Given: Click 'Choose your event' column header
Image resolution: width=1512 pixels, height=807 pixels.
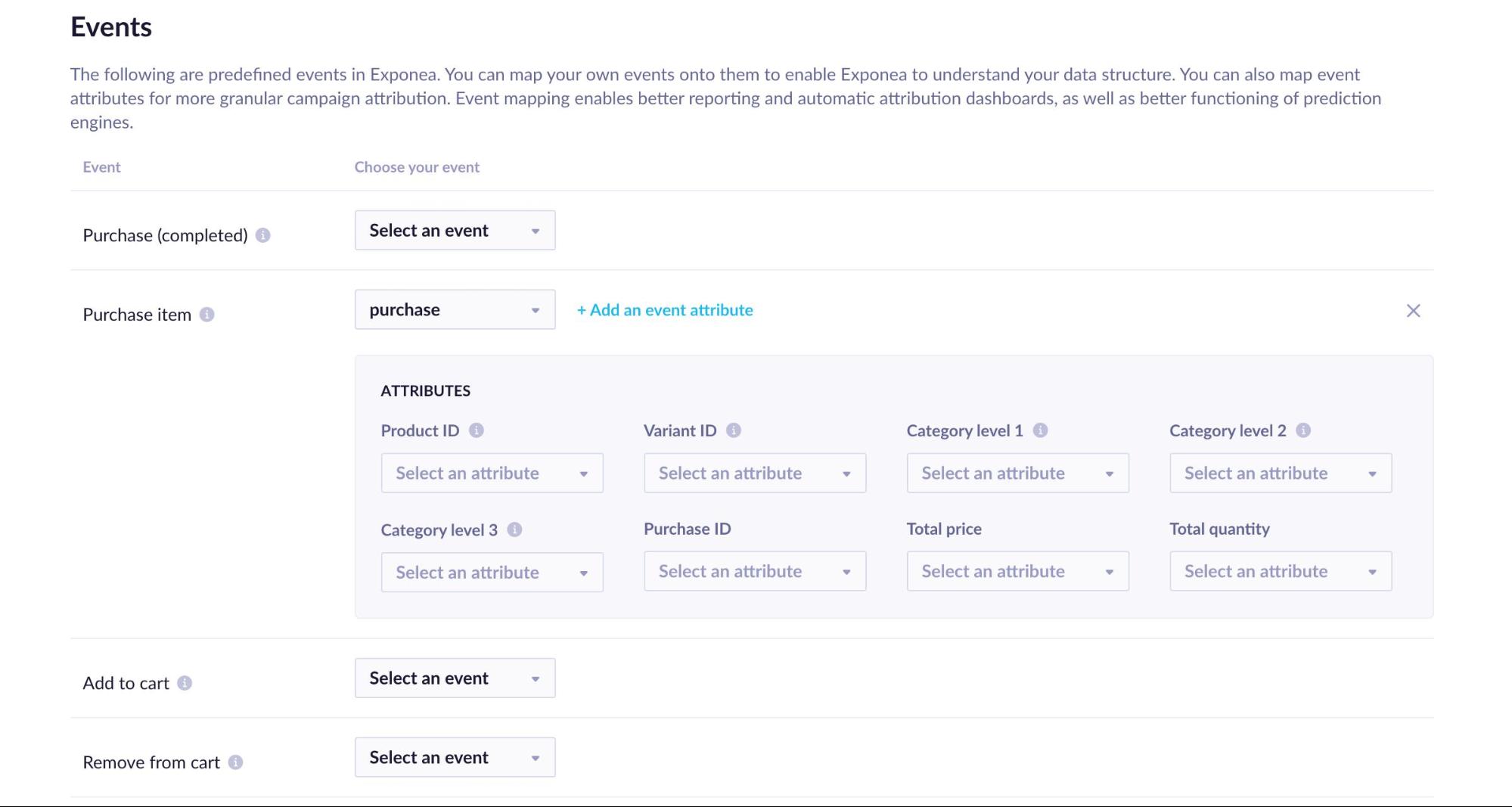Looking at the screenshot, I should coord(417,167).
